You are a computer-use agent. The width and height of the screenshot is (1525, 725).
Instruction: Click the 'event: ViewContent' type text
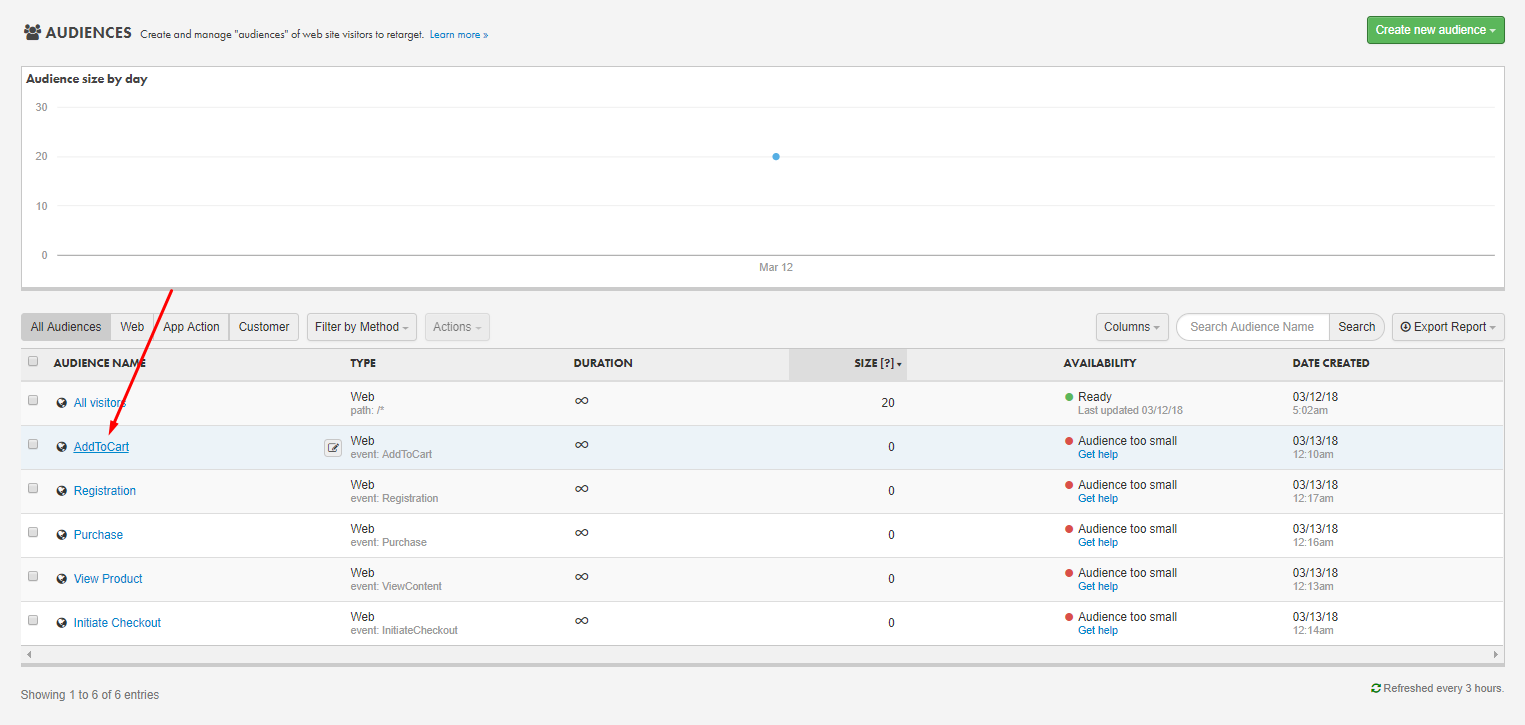(x=396, y=587)
